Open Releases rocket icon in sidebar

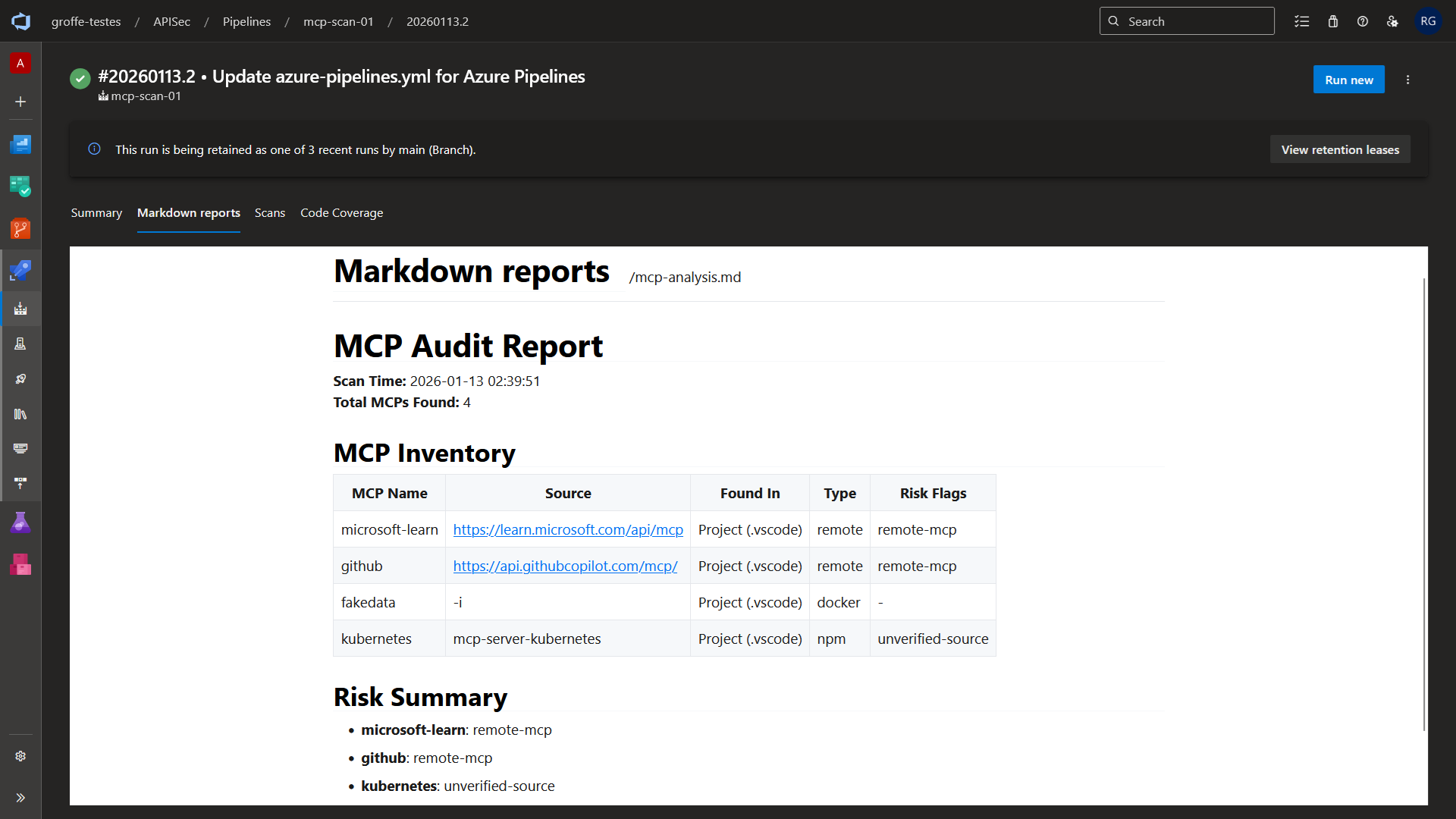(x=20, y=378)
